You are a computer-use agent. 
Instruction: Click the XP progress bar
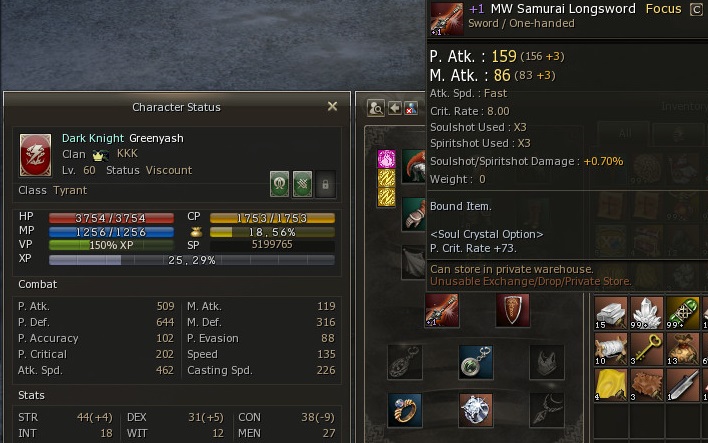point(192,260)
